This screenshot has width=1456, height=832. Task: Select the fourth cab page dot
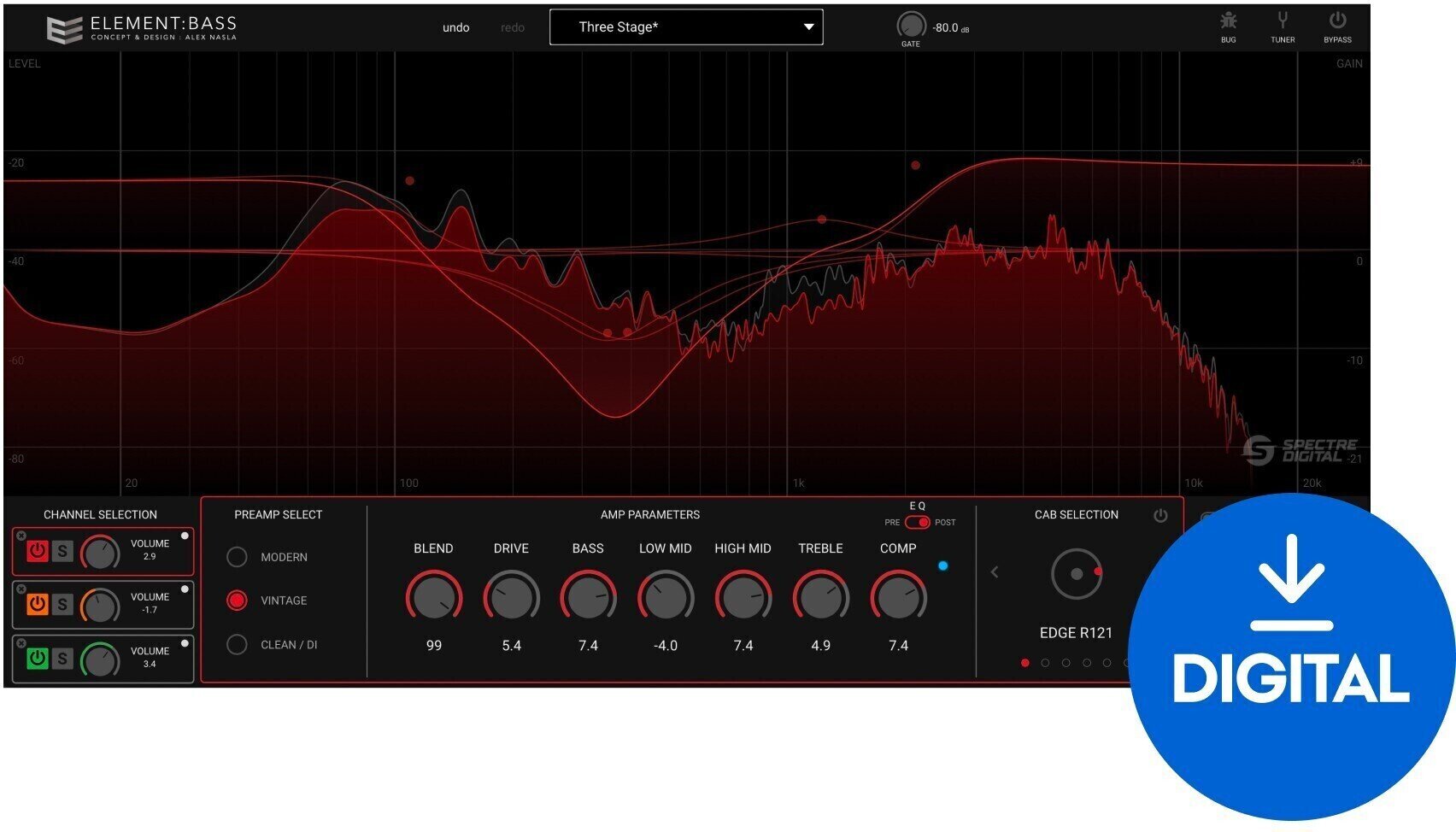pyautogui.click(x=1086, y=663)
